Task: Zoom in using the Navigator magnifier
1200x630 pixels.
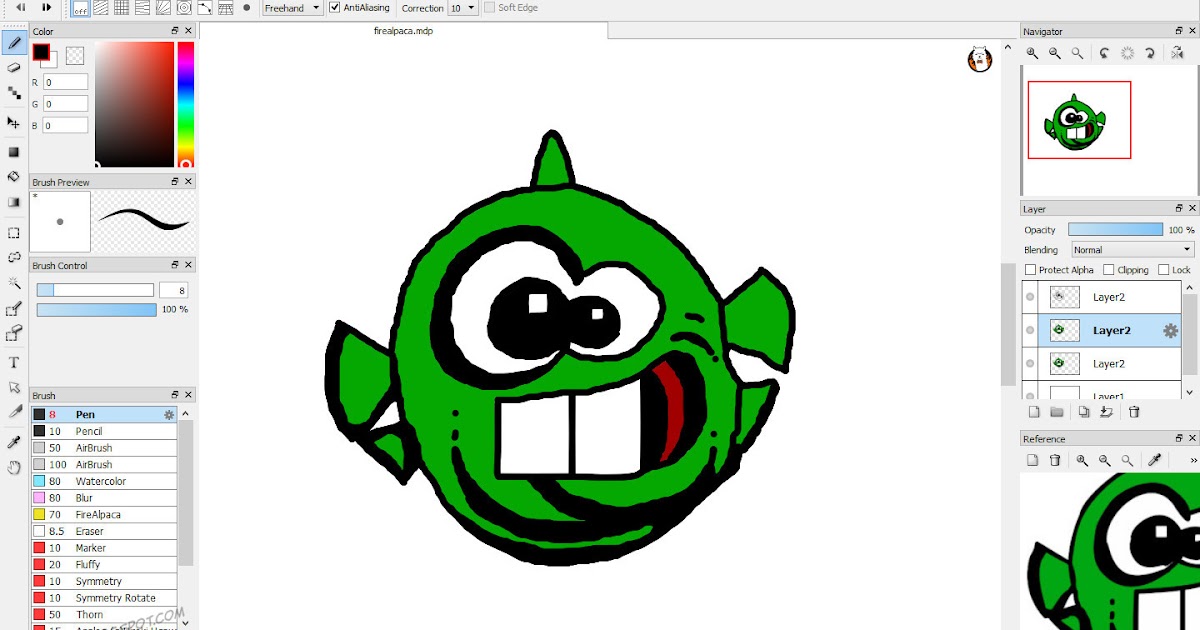Action: click(1032, 53)
